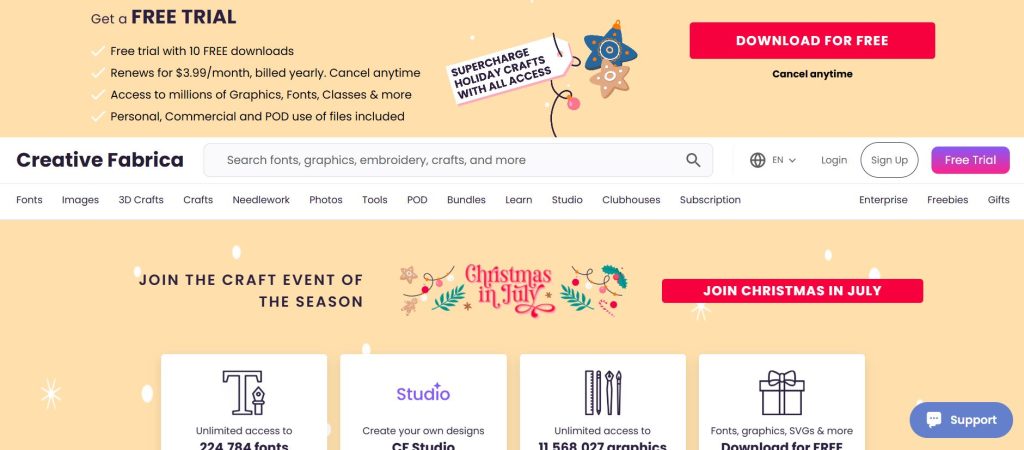Click the gift box freebies icon
This screenshot has width=1024, height=450.
click(782, 393)
